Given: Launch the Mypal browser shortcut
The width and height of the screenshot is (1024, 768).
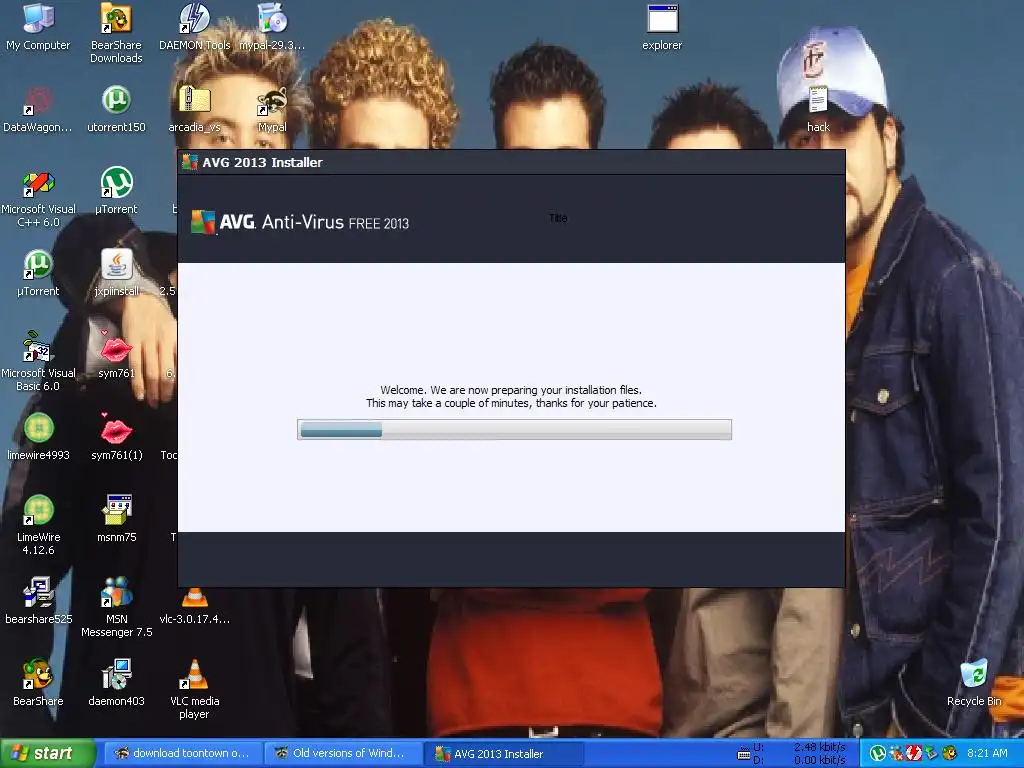Looking at the screenshot, I should coord(272,110).
